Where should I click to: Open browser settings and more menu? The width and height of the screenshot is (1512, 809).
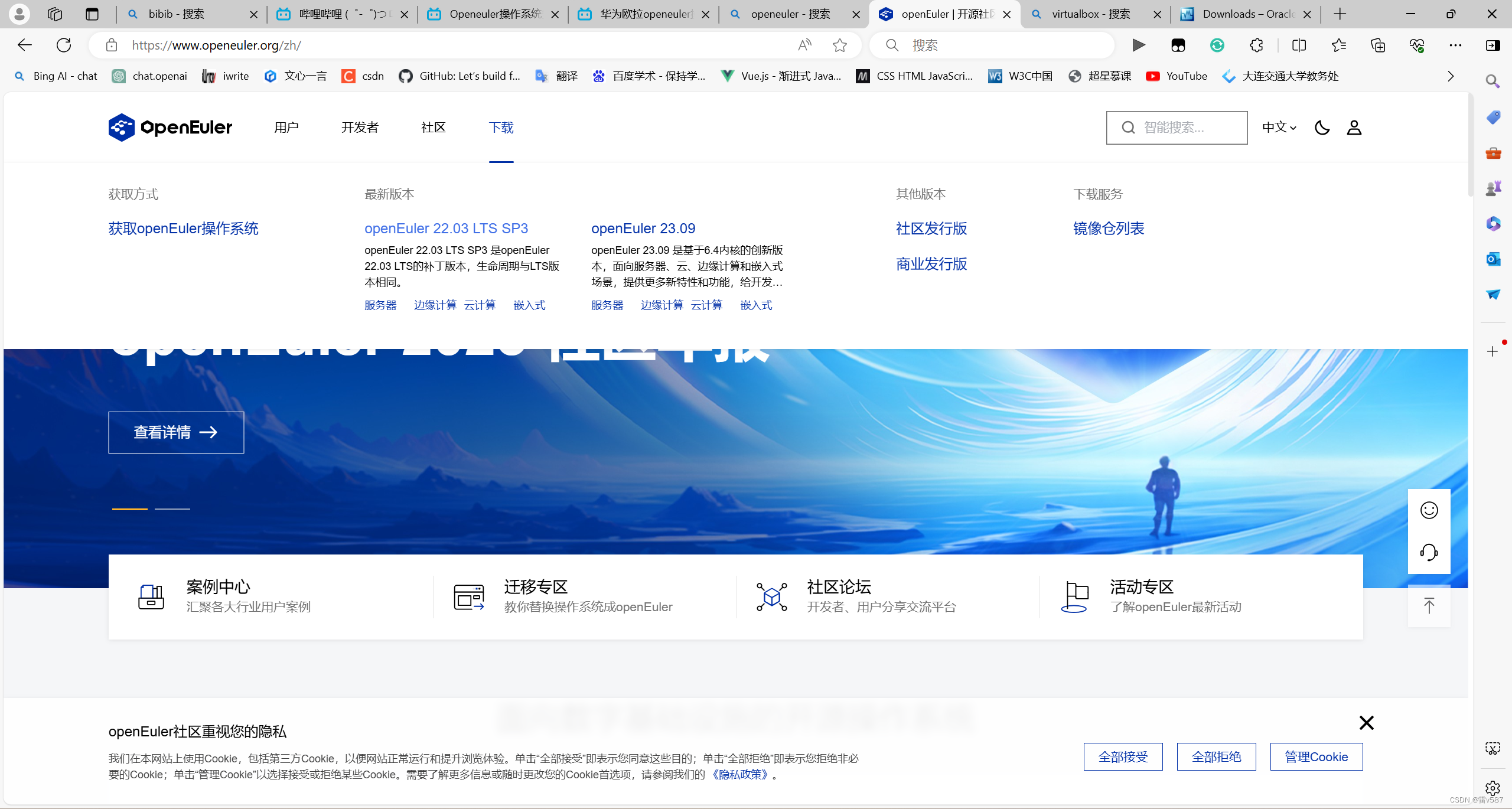(1456, 45)
